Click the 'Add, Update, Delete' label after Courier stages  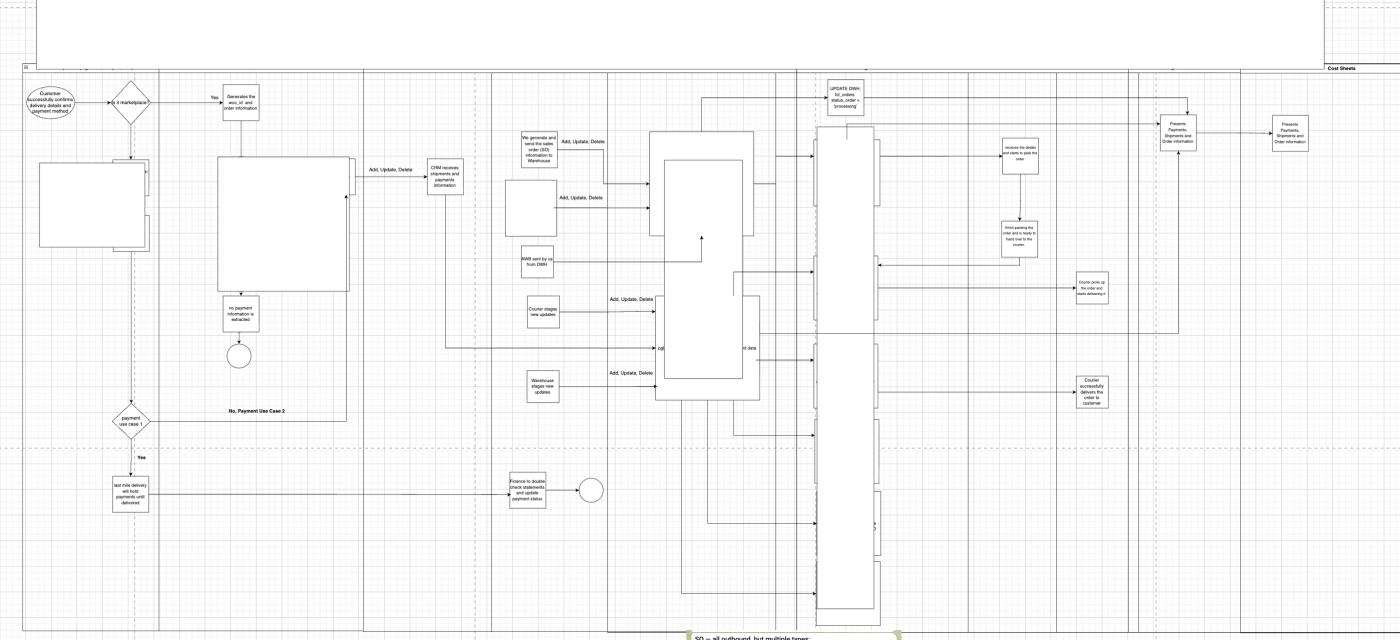coord(631,299)
